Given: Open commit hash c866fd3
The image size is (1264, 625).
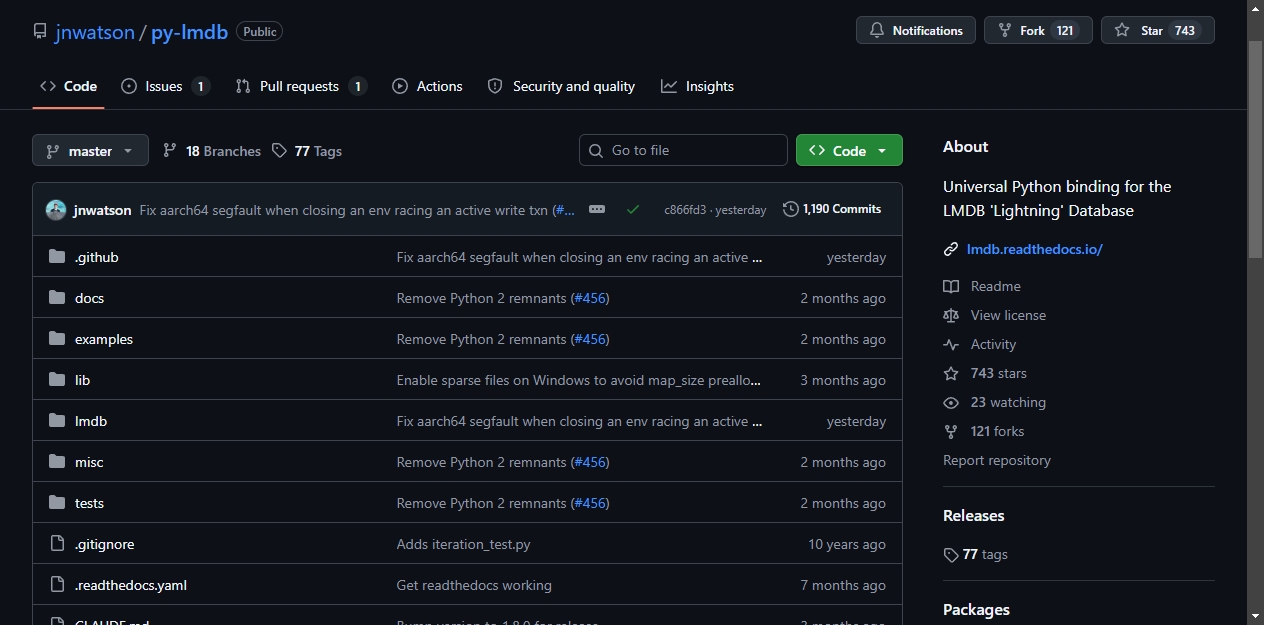Looking at the screenshot, I should tap(685, 210).
